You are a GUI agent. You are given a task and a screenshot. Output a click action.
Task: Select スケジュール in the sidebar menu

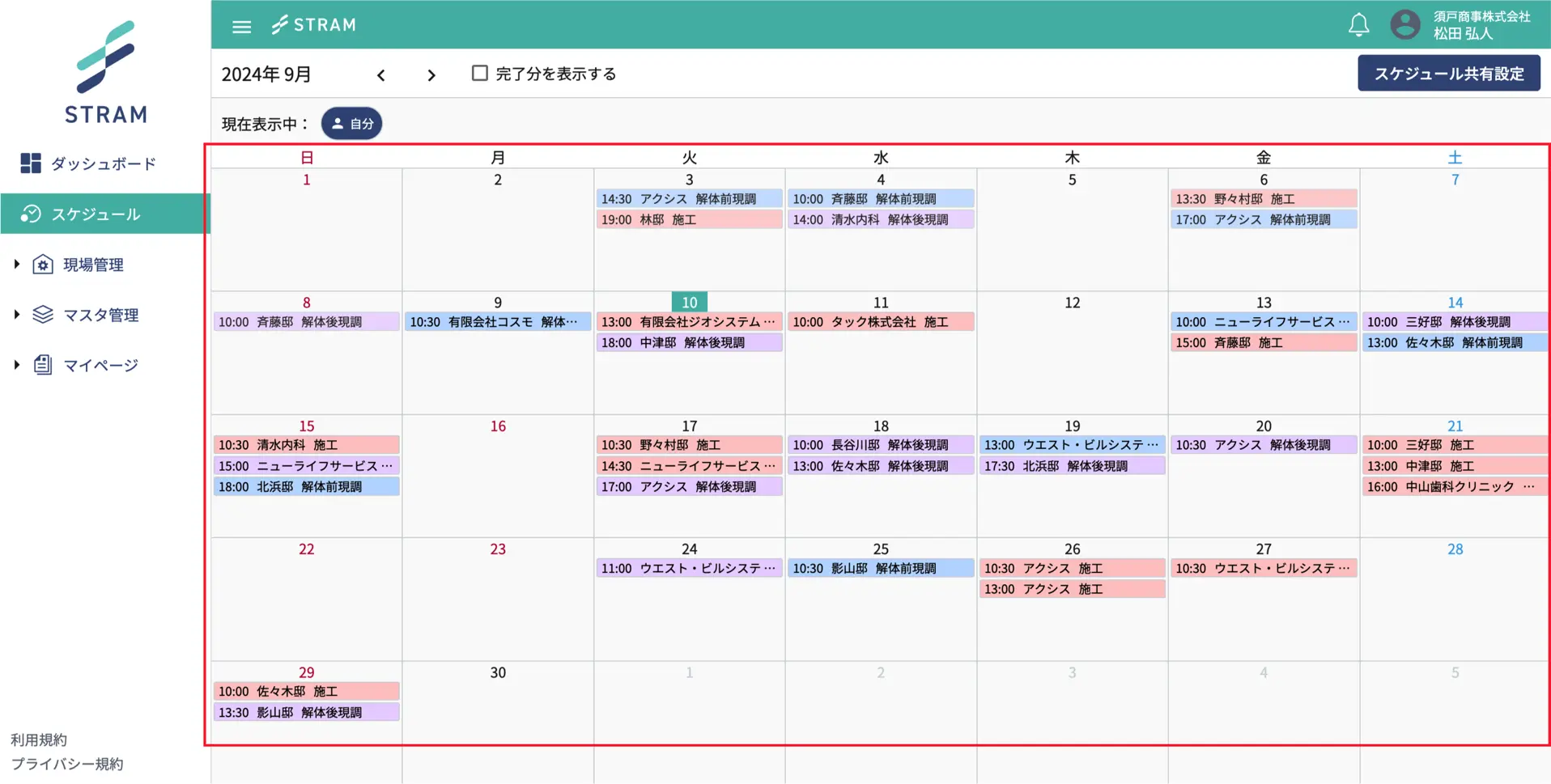point(96,214)
